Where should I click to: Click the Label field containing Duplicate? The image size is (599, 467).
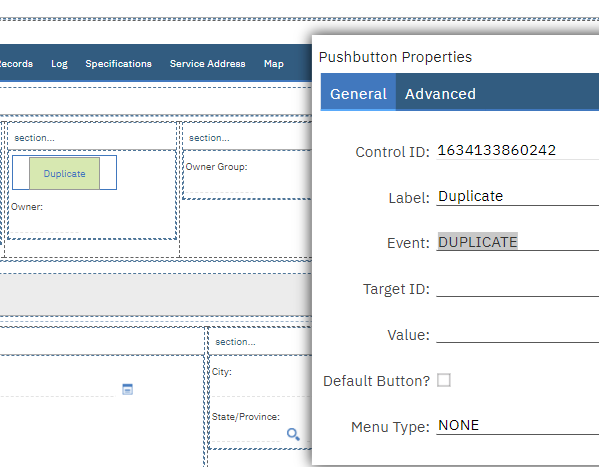pos(517,196)
